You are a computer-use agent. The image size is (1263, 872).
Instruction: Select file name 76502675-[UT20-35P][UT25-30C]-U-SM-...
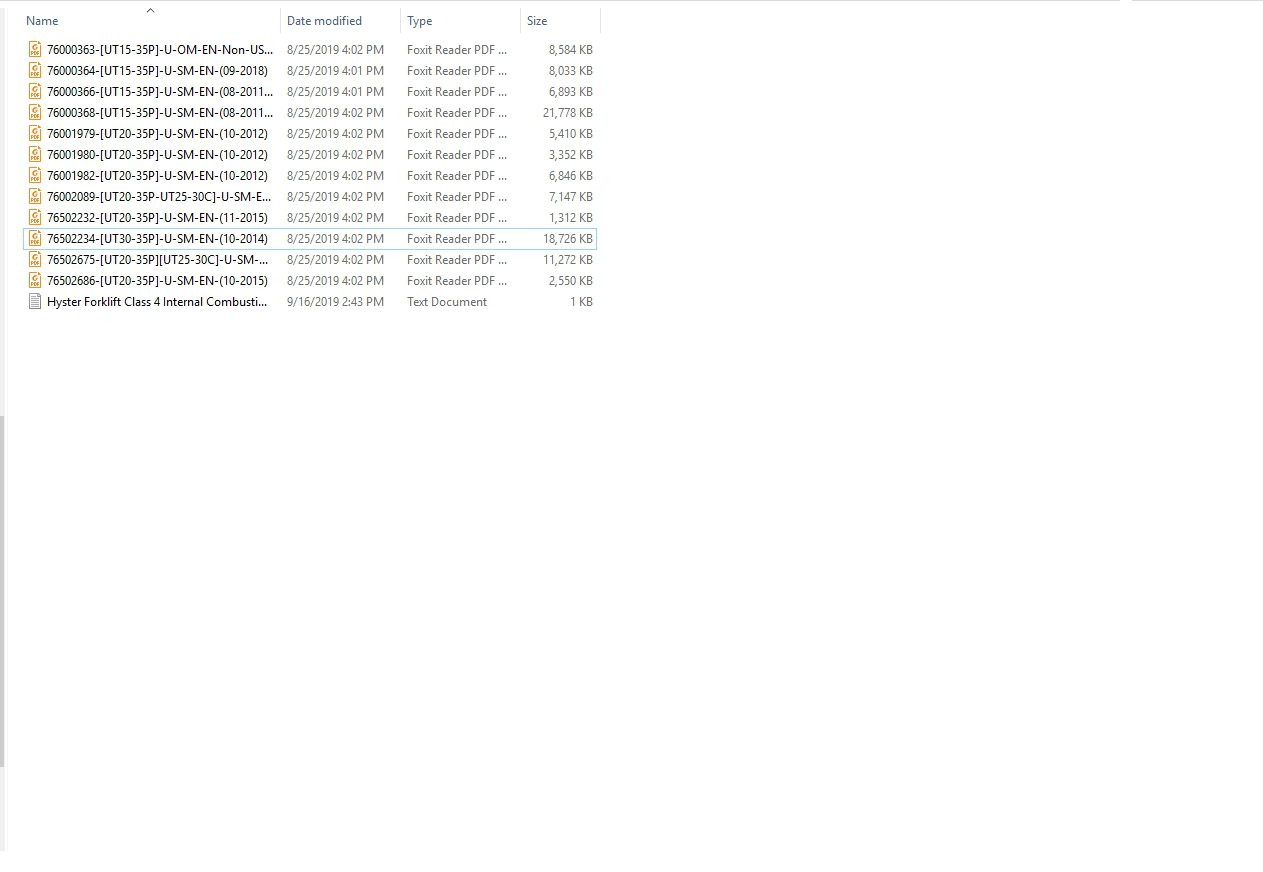pyautogui.click(x=158, y=259)
